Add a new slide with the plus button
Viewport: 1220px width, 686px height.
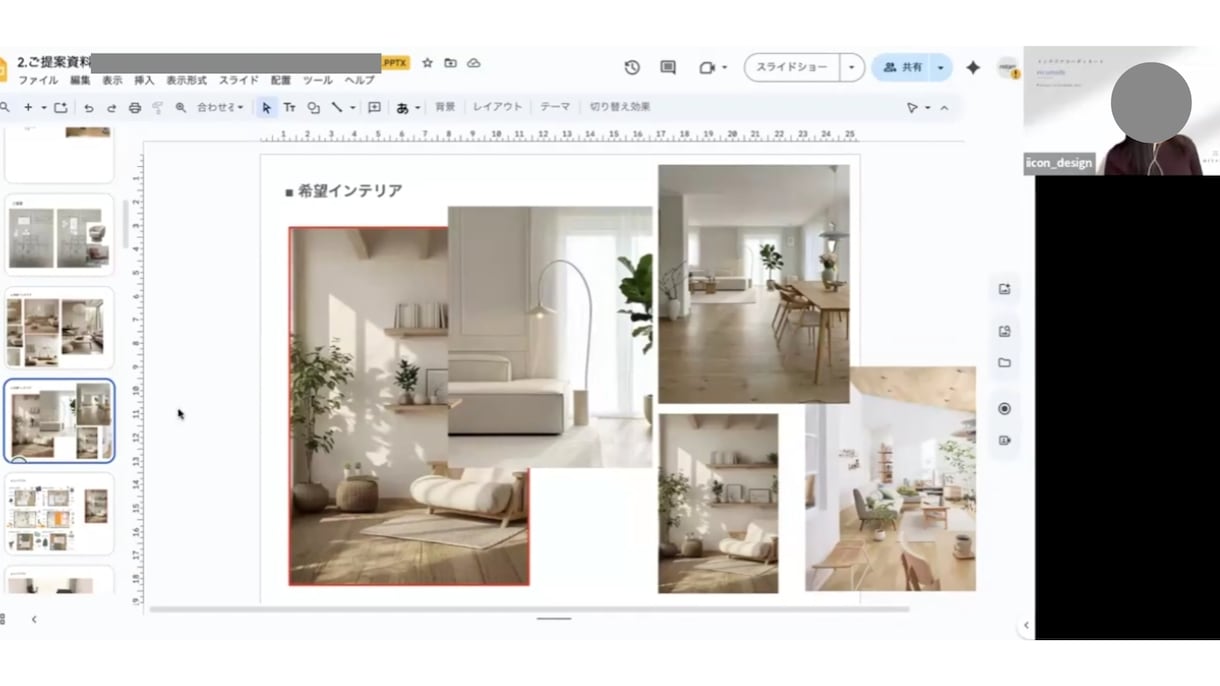[x=28, y=108]
